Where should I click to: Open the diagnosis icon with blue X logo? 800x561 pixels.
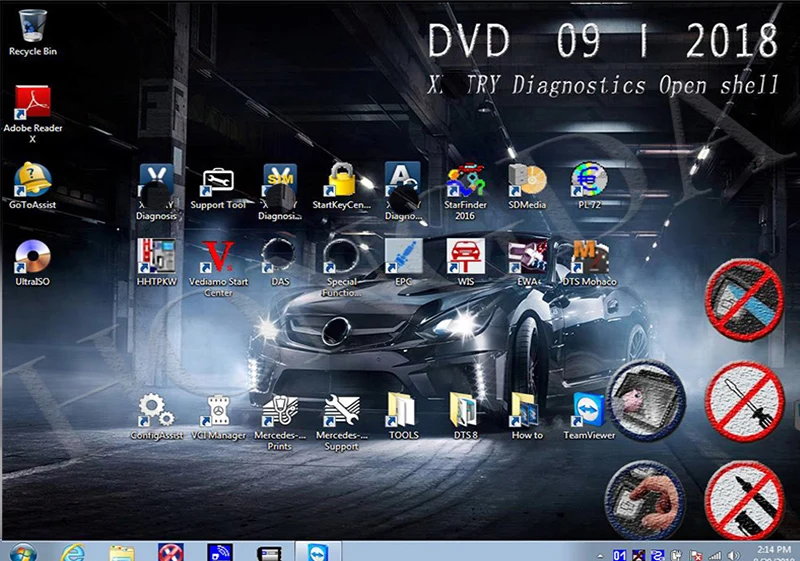click(x=157, y=192)
